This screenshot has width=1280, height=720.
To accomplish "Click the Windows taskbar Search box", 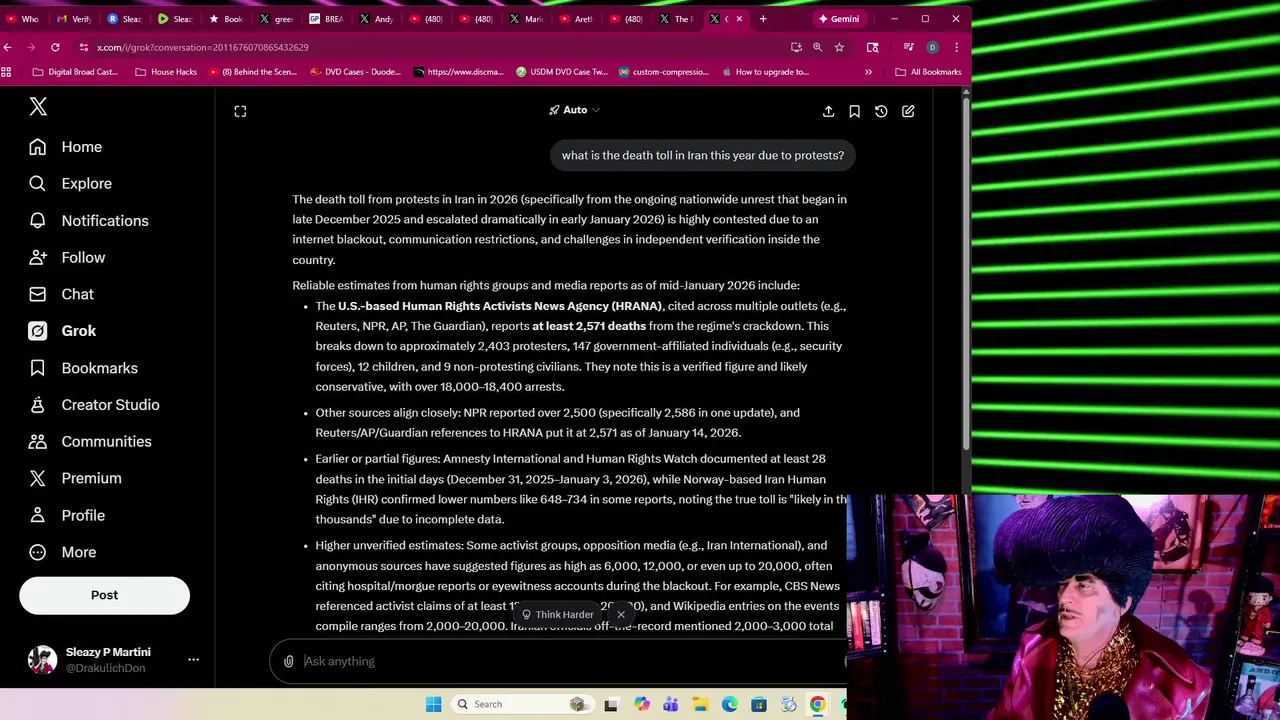I will [524, 704].
